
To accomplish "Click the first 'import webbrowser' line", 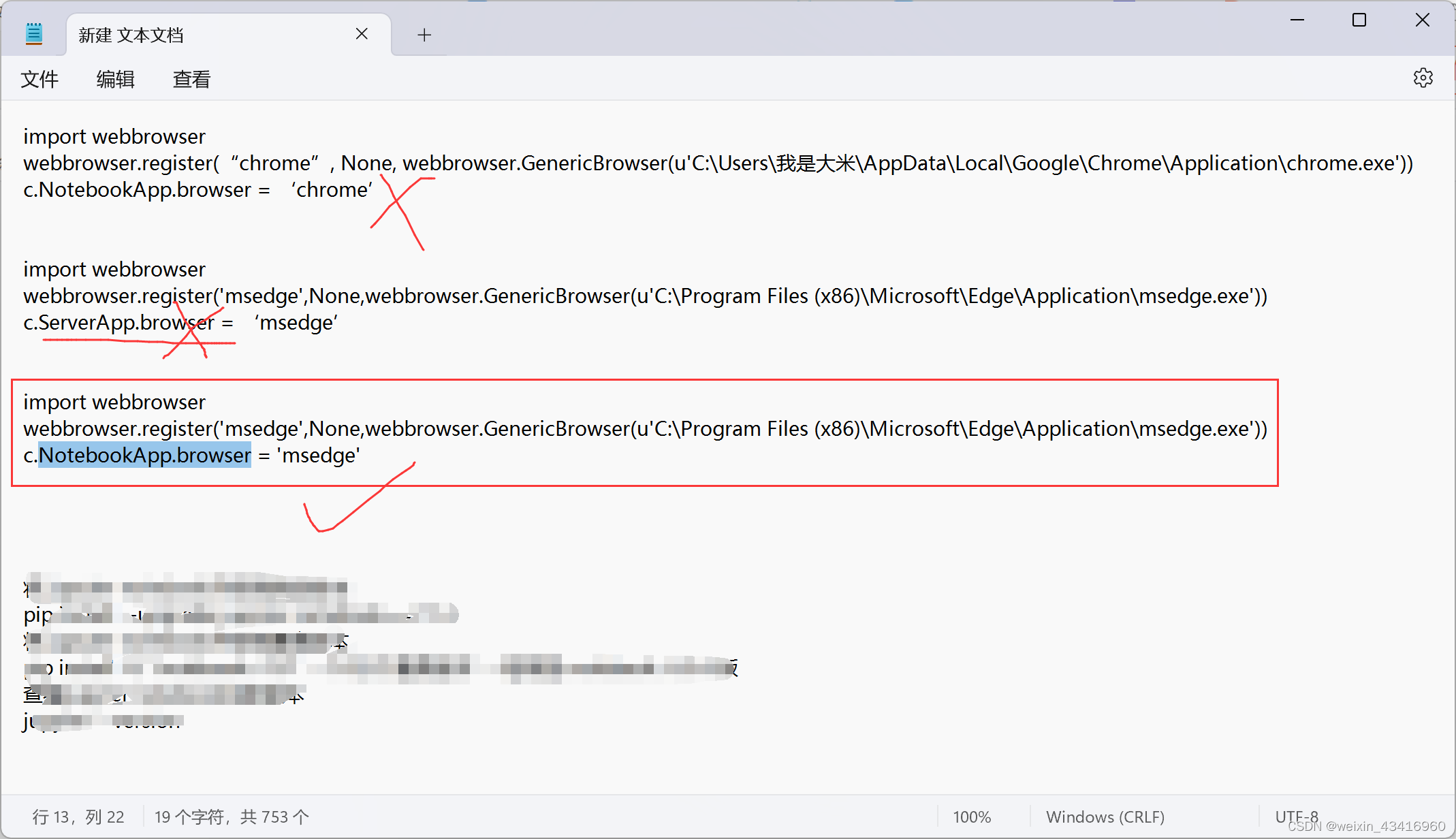I will coord(114,136).
